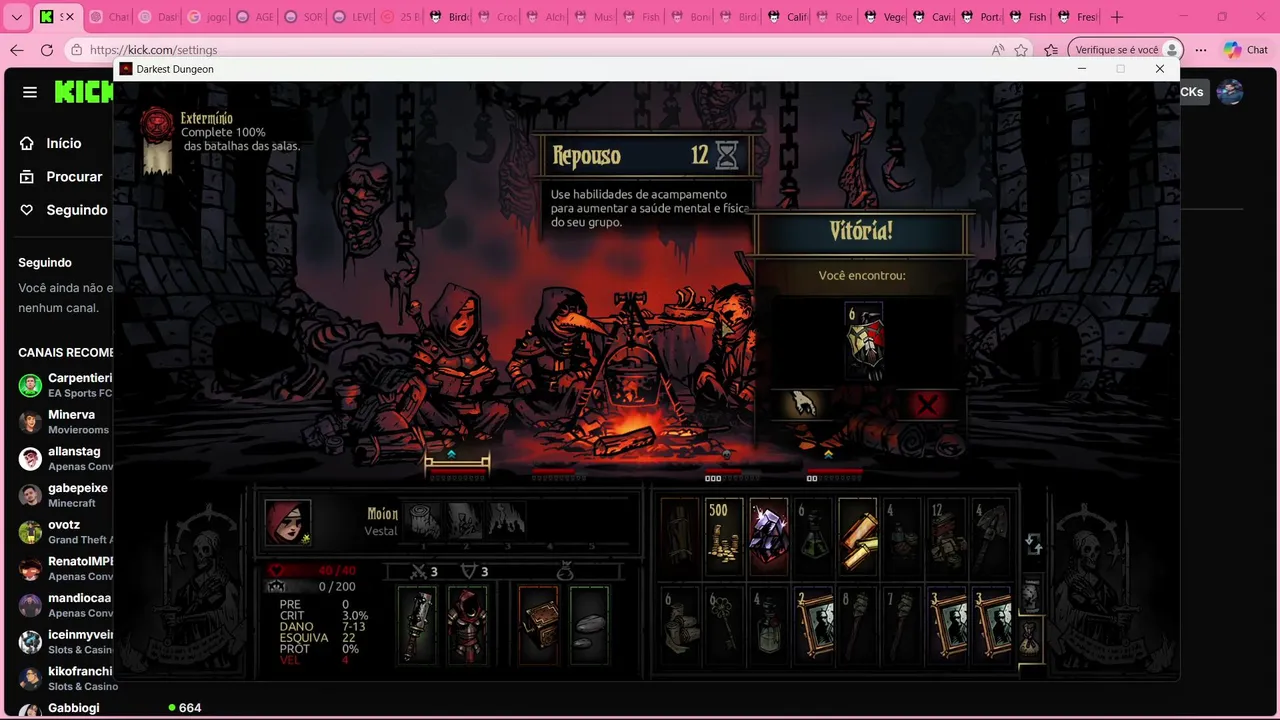Screen dimensions: 1280x720
Task: Click the Extermínio quest seal icon
Action: [157, 126]
